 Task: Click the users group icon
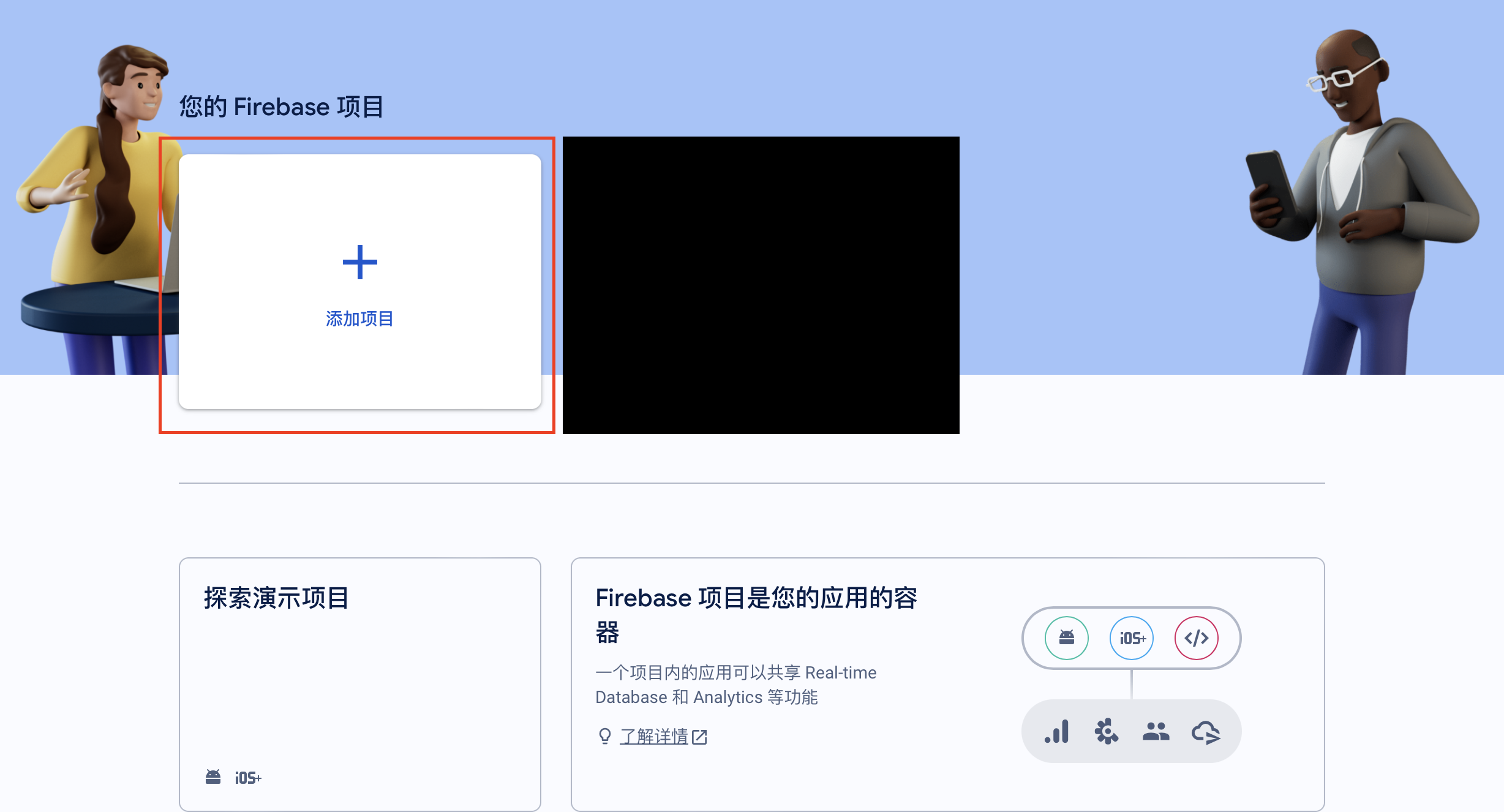(1156, 731)
